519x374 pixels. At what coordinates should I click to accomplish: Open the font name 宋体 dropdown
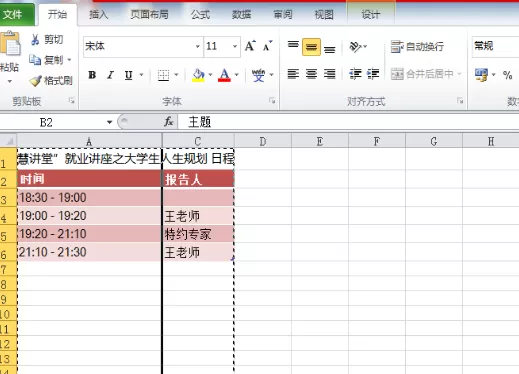pos(198,46)
